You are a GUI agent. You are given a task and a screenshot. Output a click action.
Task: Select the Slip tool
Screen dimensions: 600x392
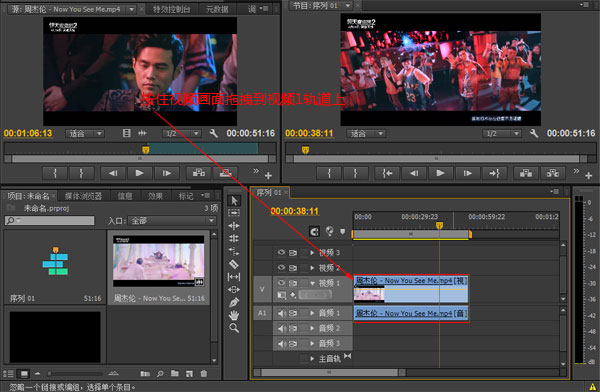[234, 277]
